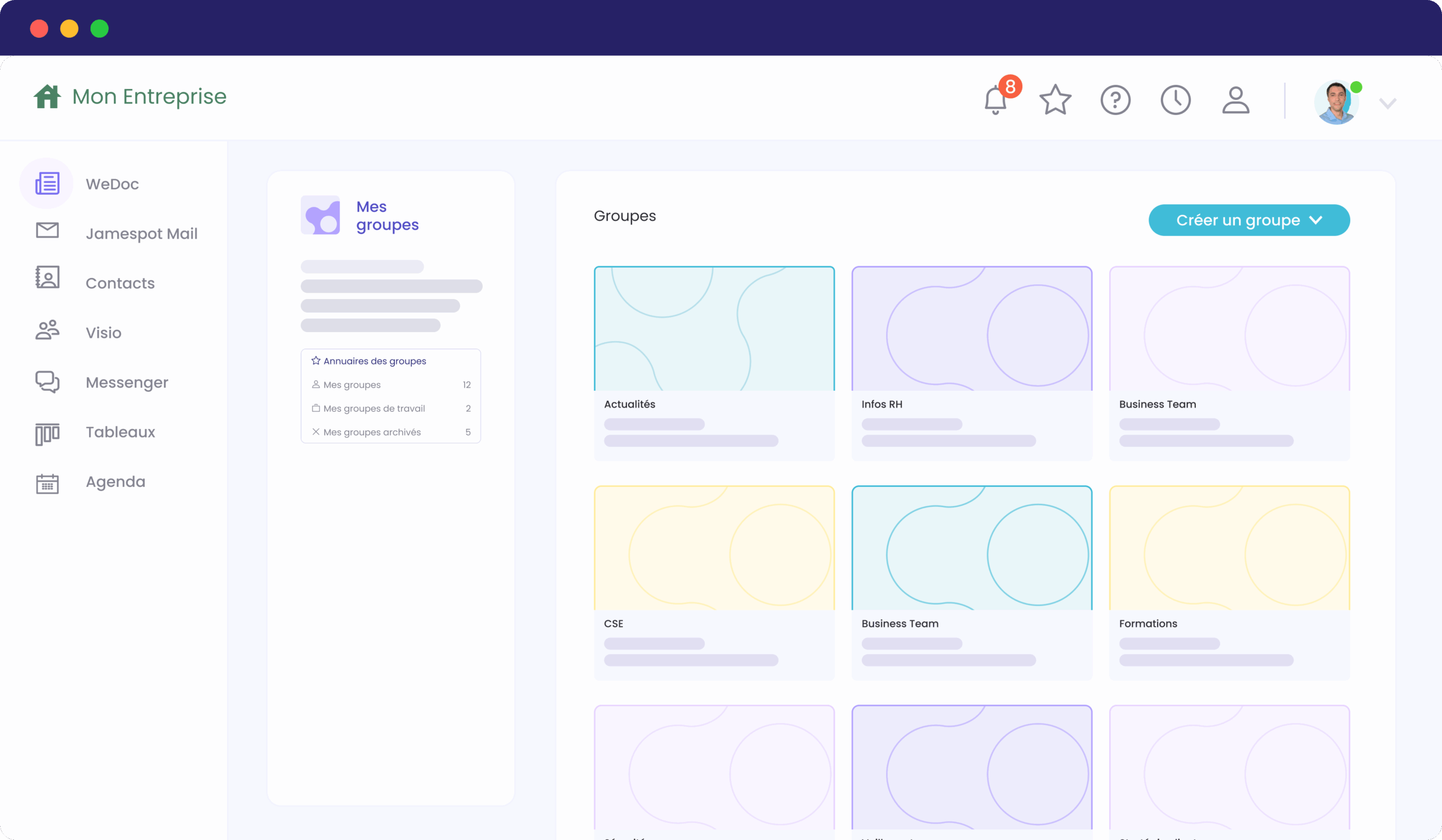Viewport: 1442px width, 840px height.
Task: Expand the Créer un groupe dropdown
Action: (1249, 220)
